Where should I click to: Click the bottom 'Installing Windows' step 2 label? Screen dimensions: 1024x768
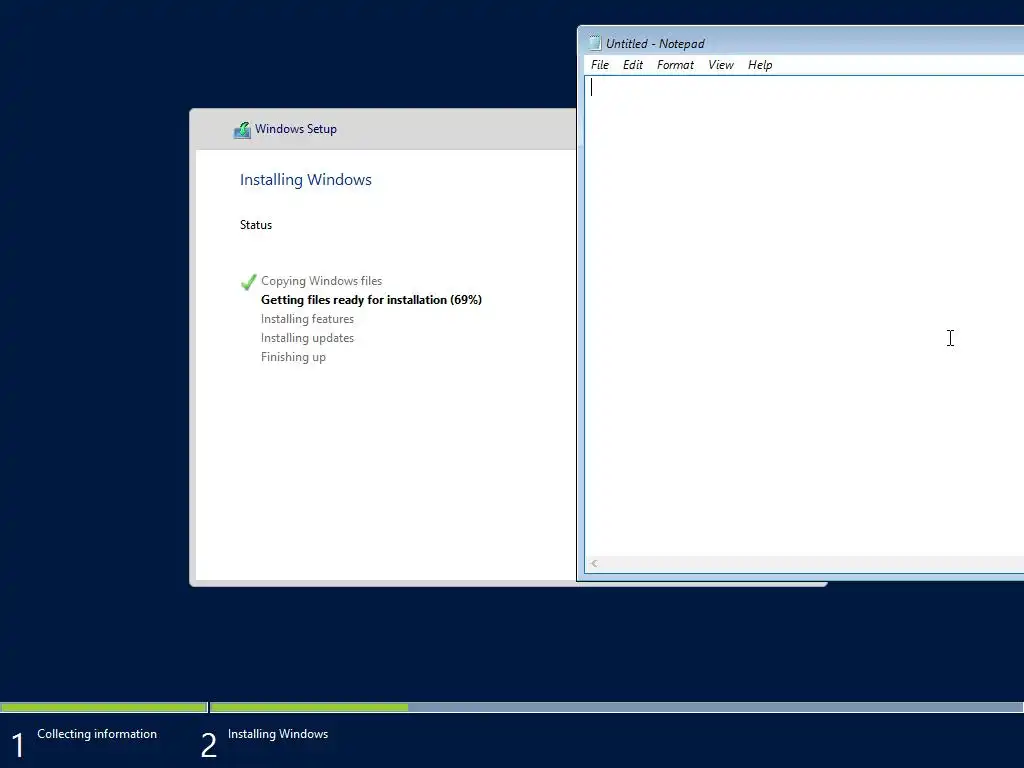278,734
